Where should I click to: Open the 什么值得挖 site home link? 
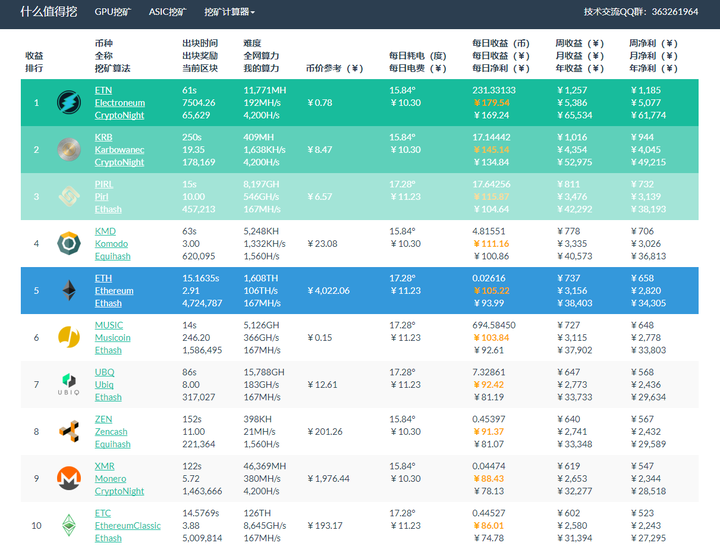(48, 12)
